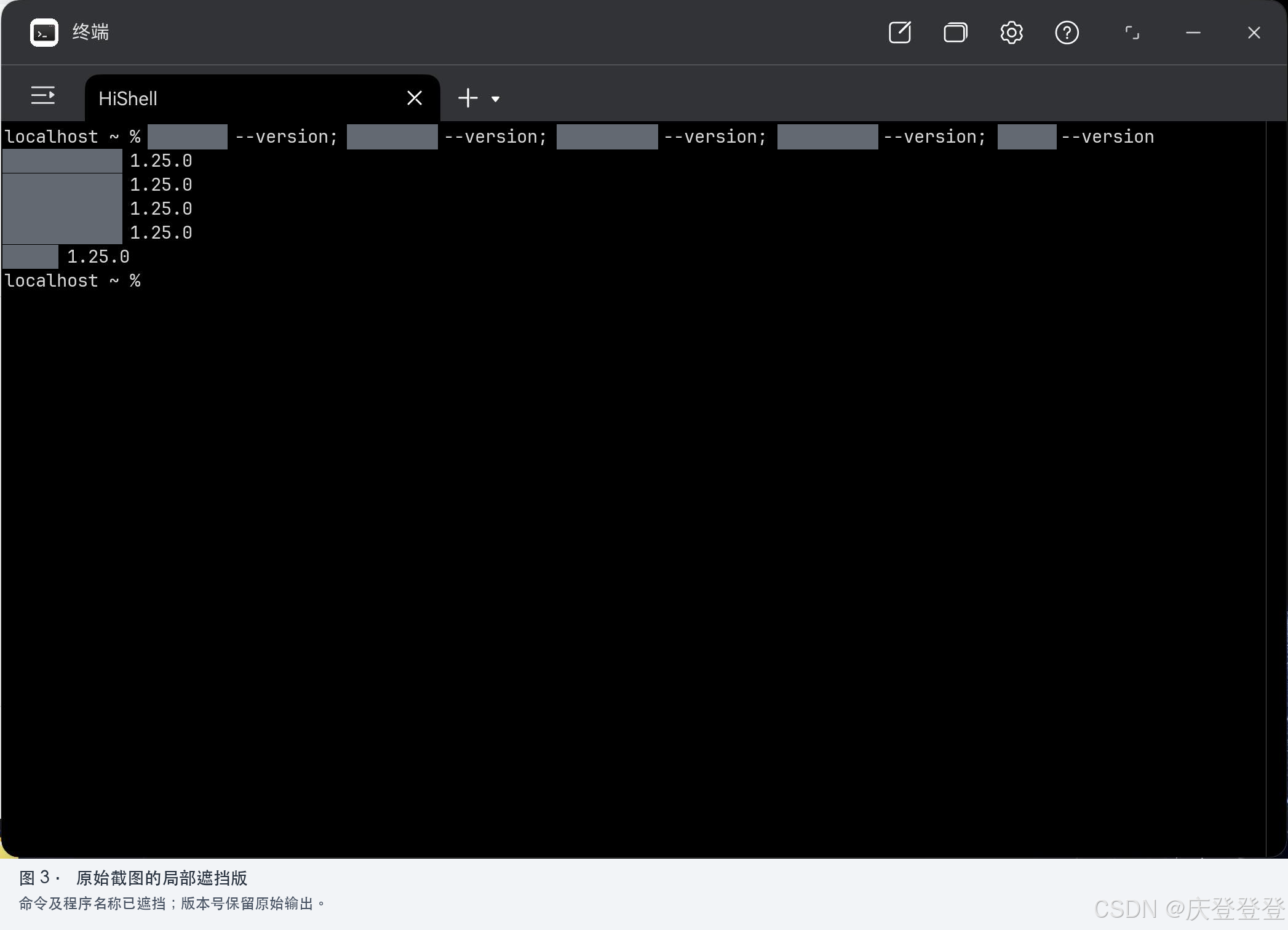The image size is (1288, 930).
Task: Expand the new tab dropdown arrow
Action: (495, 99)
